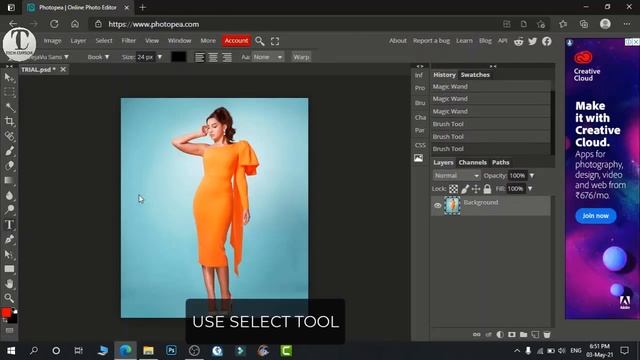The image size is (640, 360).
Task: Select the Move tool
Action: [9, 78]
